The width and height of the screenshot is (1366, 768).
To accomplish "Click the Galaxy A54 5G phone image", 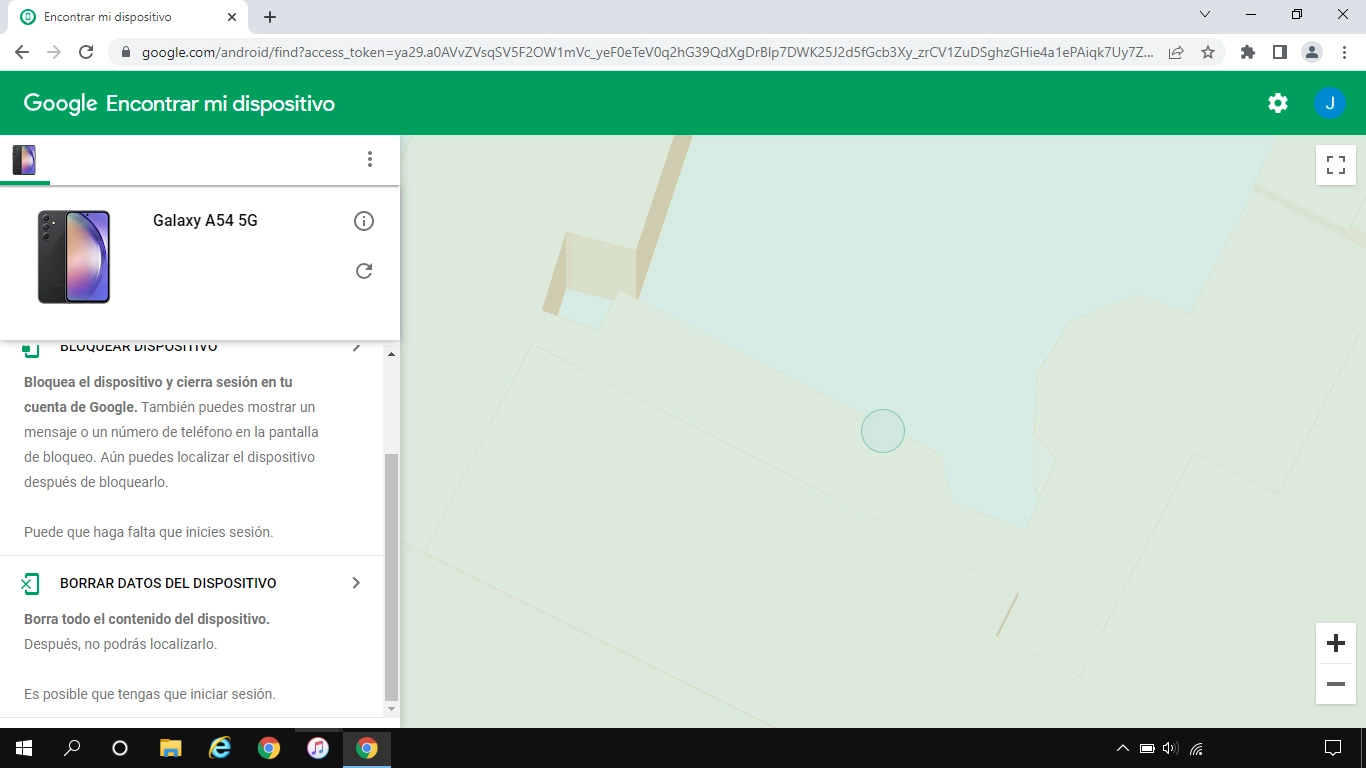I will [x=74, y=257].
